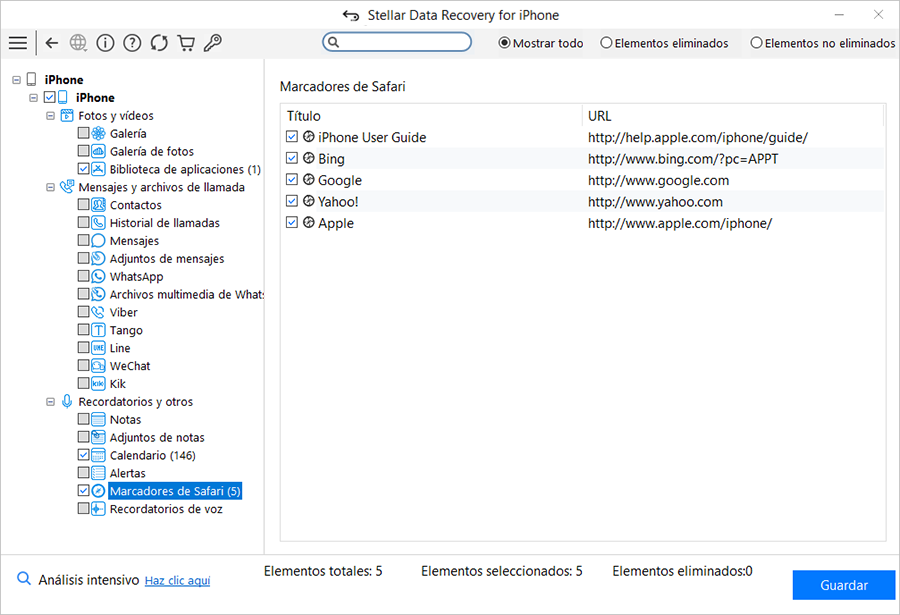Screen dimensions: 900x615
Task: Click the key activation icon
Action: 213,43
